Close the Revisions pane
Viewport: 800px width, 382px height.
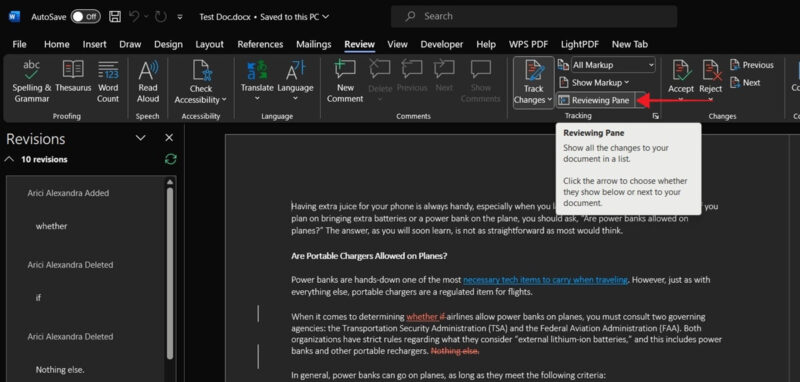point(169,138)
